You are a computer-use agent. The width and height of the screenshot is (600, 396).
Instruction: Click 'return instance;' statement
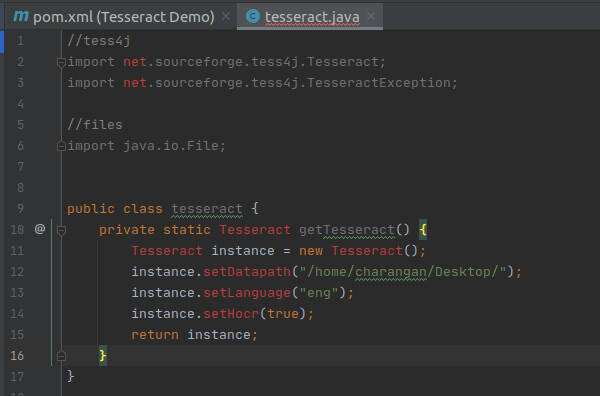pyautogui.click(x=195, y=335)
